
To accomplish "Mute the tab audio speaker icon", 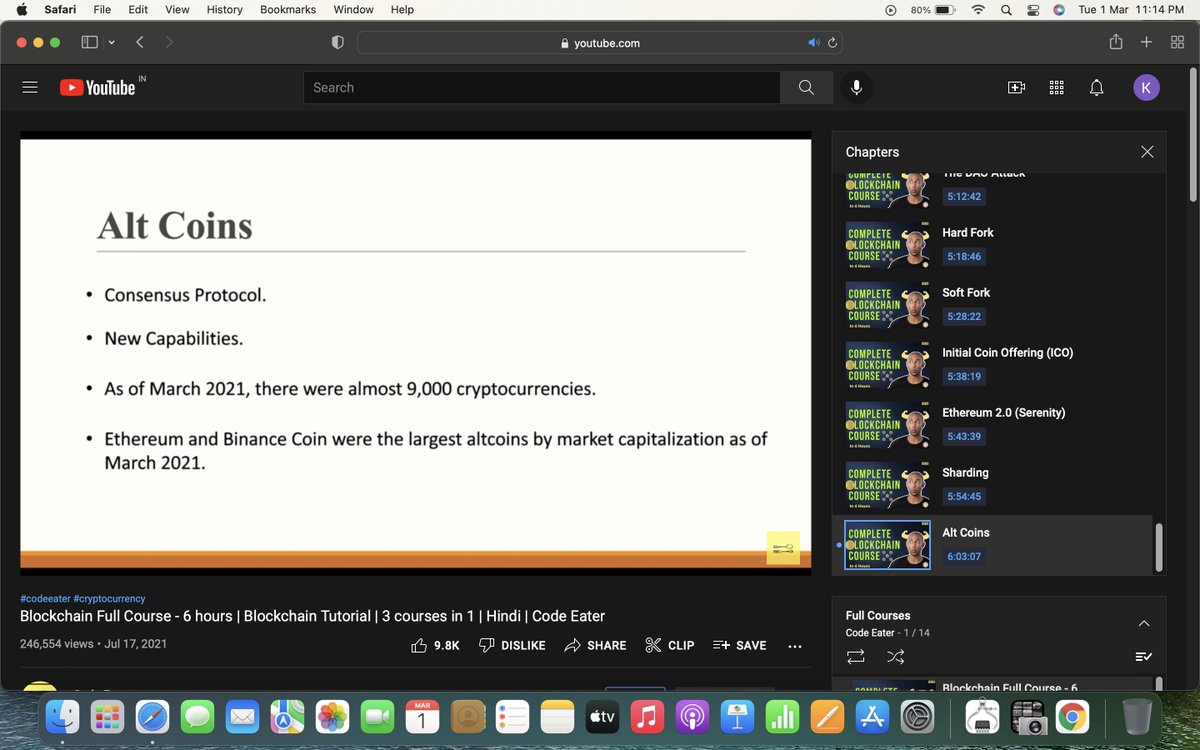I will 814,43.
